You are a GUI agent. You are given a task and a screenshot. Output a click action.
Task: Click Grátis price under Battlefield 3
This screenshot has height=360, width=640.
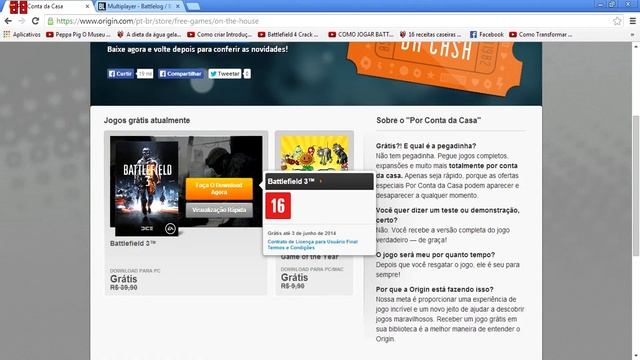click(123, 279)
